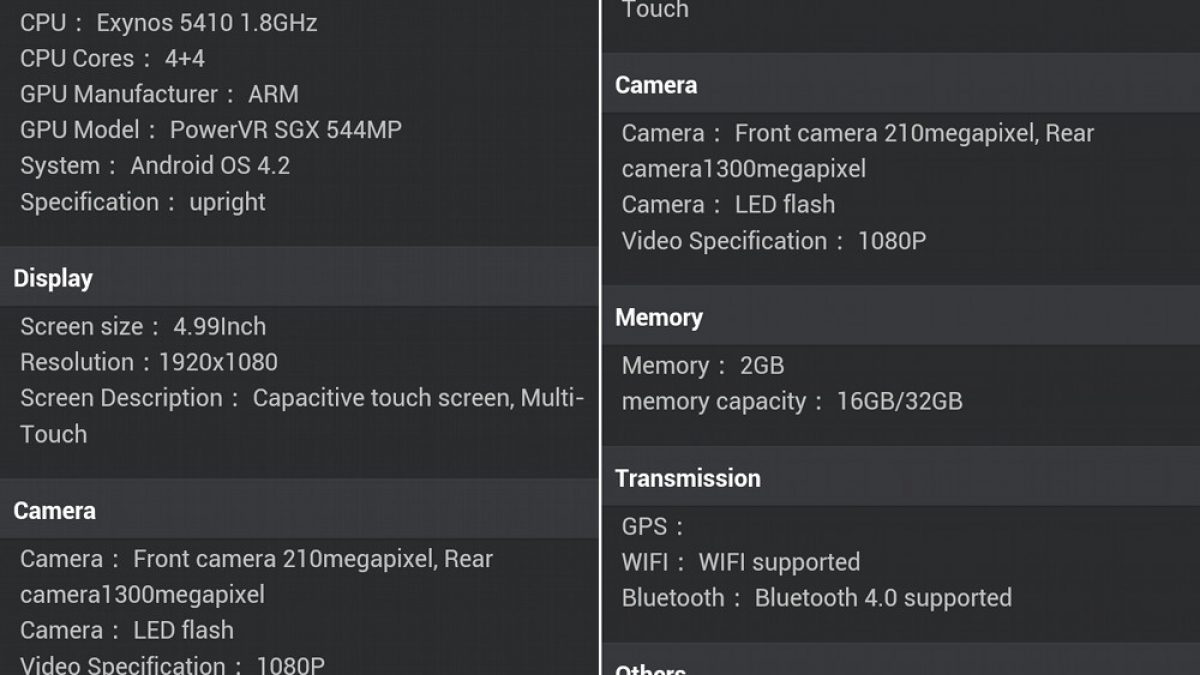Tap the Resolution 1920x1080 entry

tap(149, 362)
